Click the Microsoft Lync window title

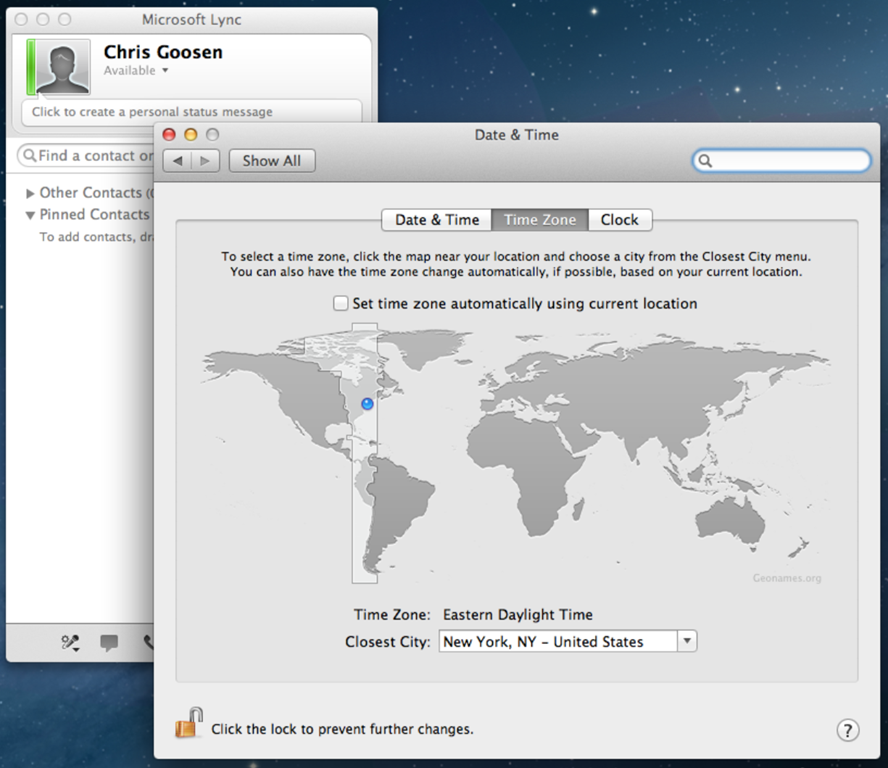[x=191, y=20]
